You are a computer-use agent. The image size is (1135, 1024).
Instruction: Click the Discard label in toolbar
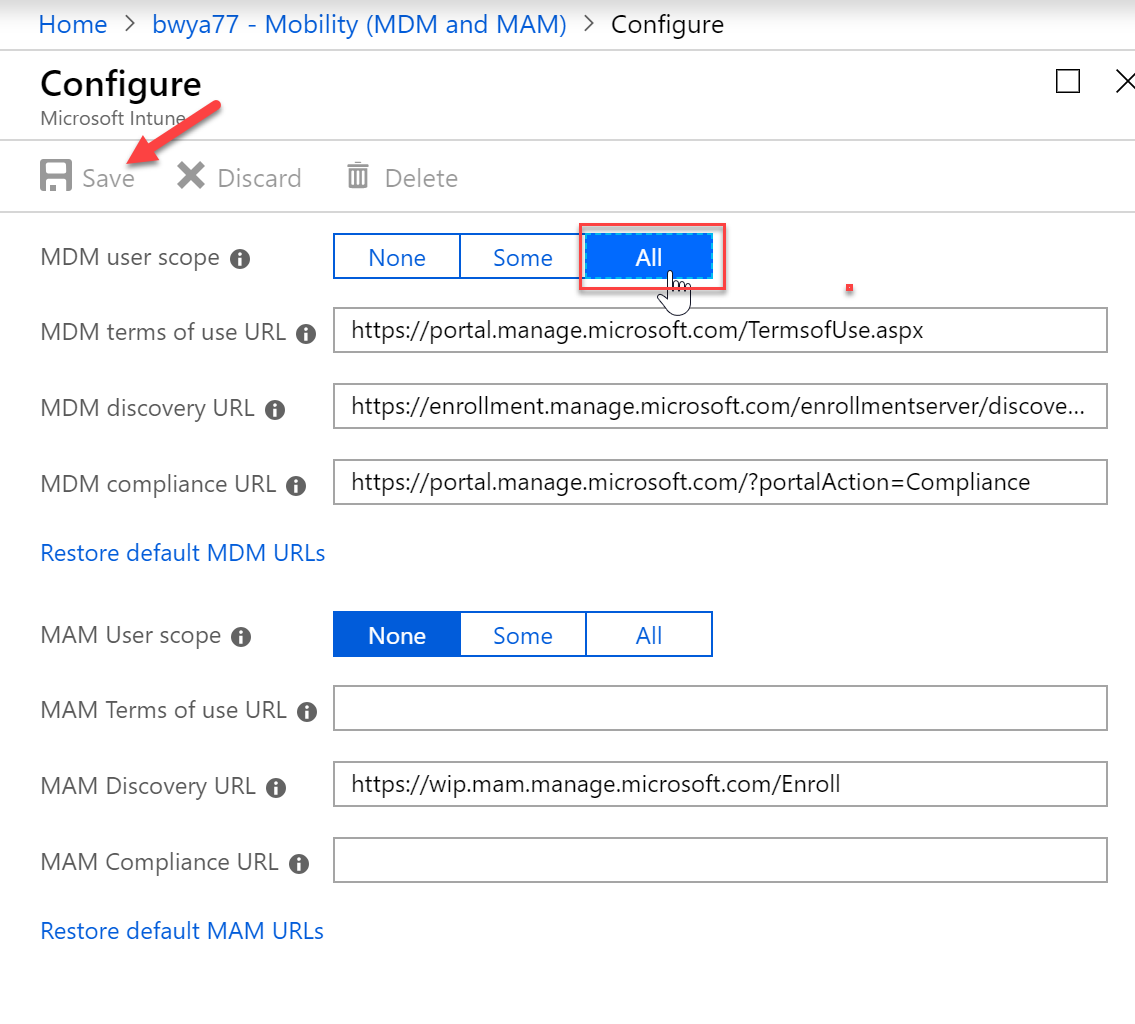coord(259,178)
